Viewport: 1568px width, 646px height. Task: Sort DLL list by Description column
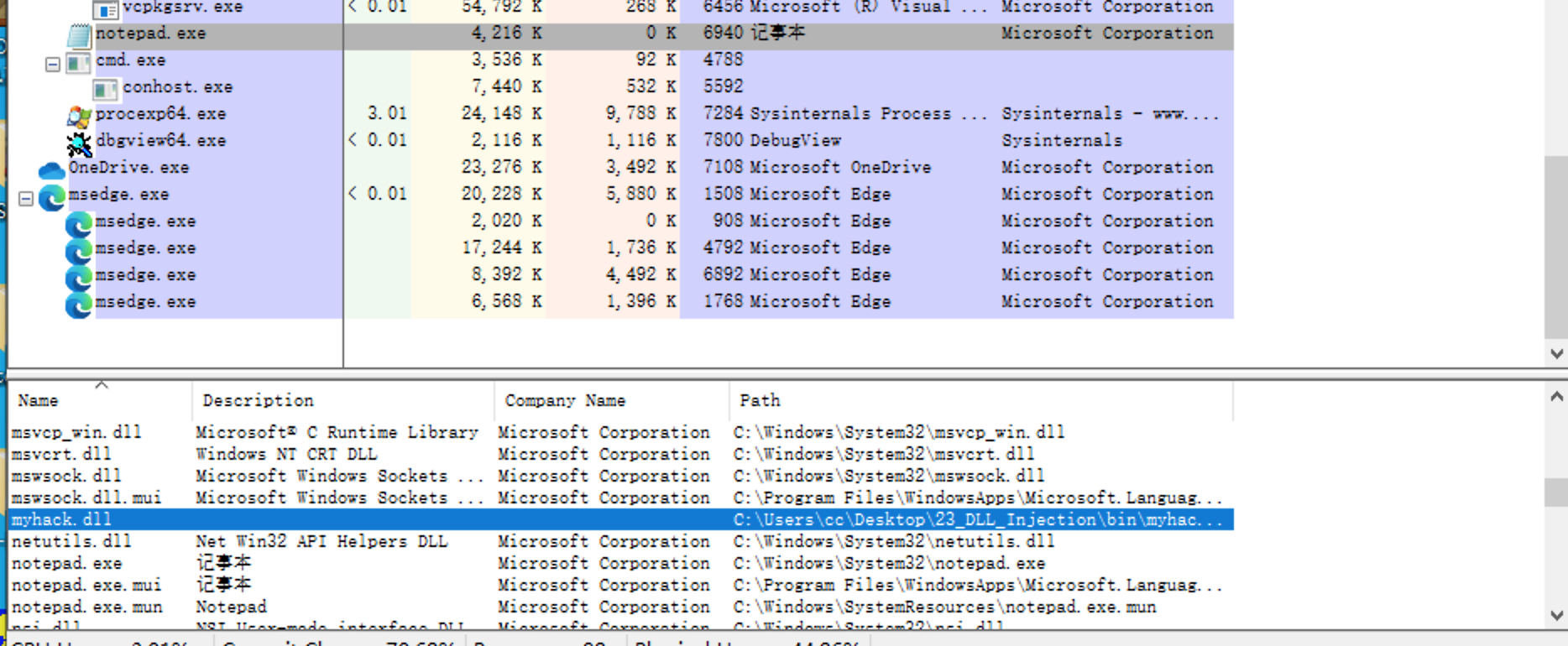(343, 400)
